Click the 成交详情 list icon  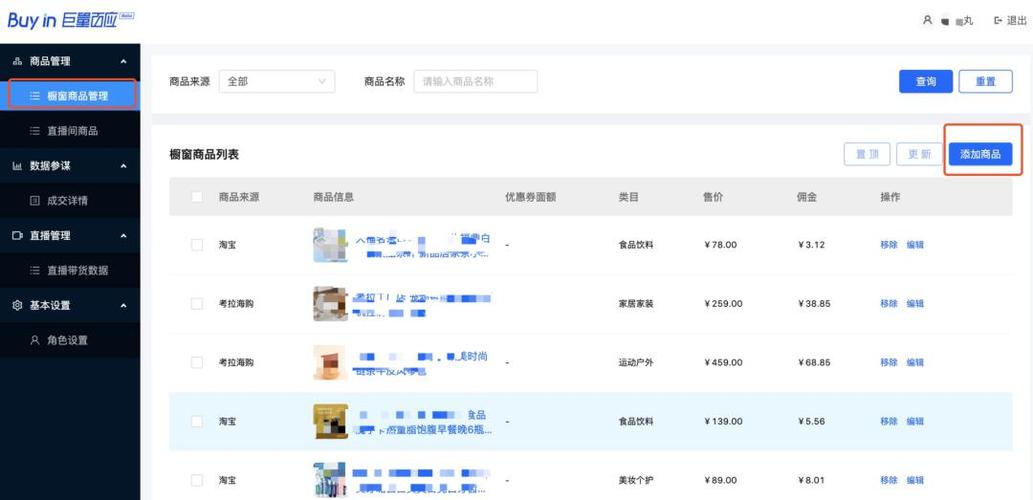(35, 201)
